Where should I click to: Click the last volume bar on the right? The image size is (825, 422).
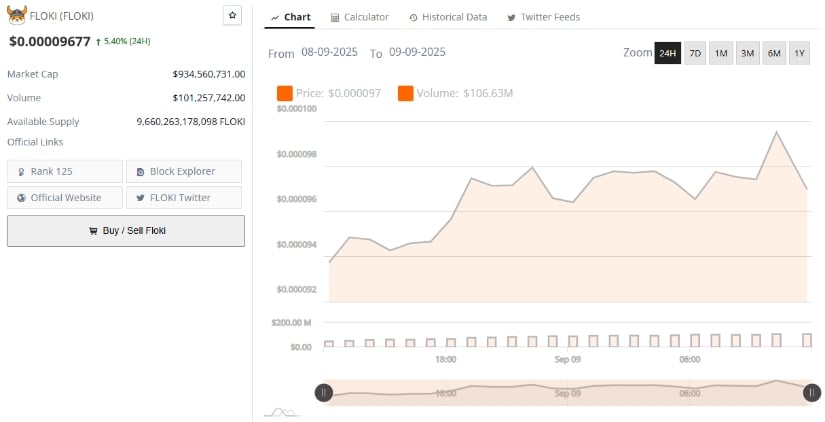pos(807,340)
